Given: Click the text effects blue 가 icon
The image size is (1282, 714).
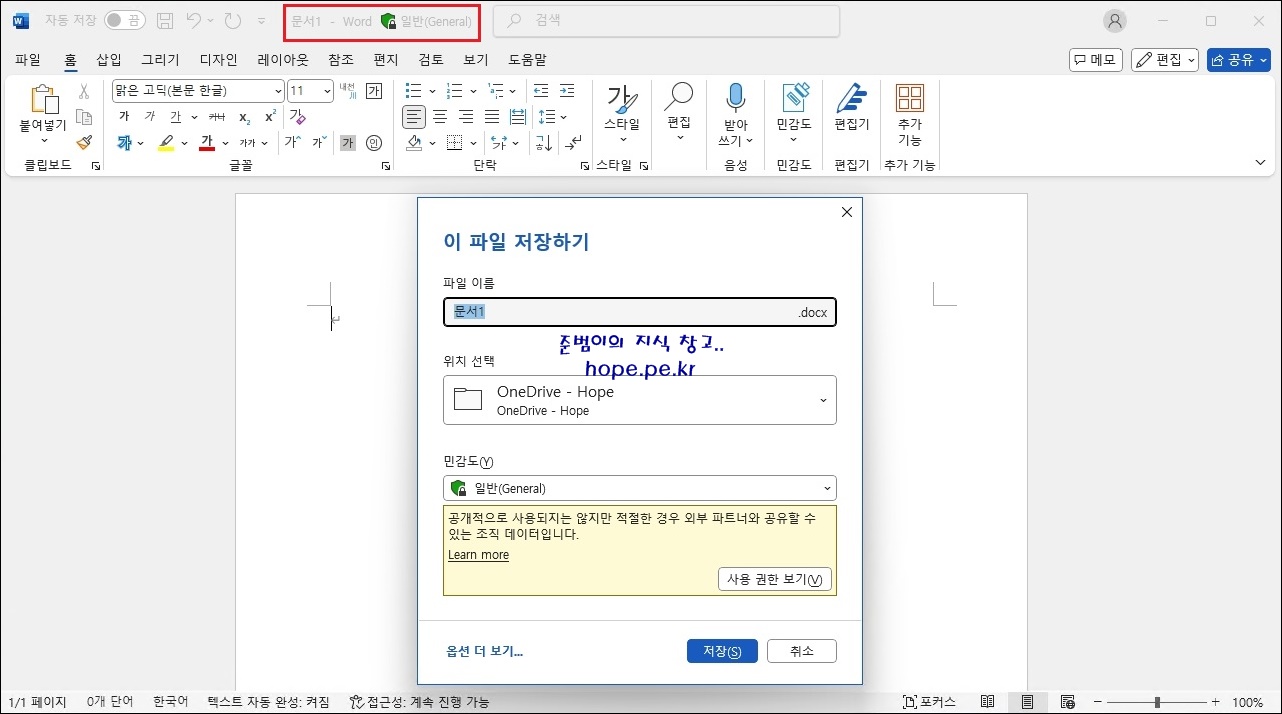Looking at the screenshot, I should [125, 143].
